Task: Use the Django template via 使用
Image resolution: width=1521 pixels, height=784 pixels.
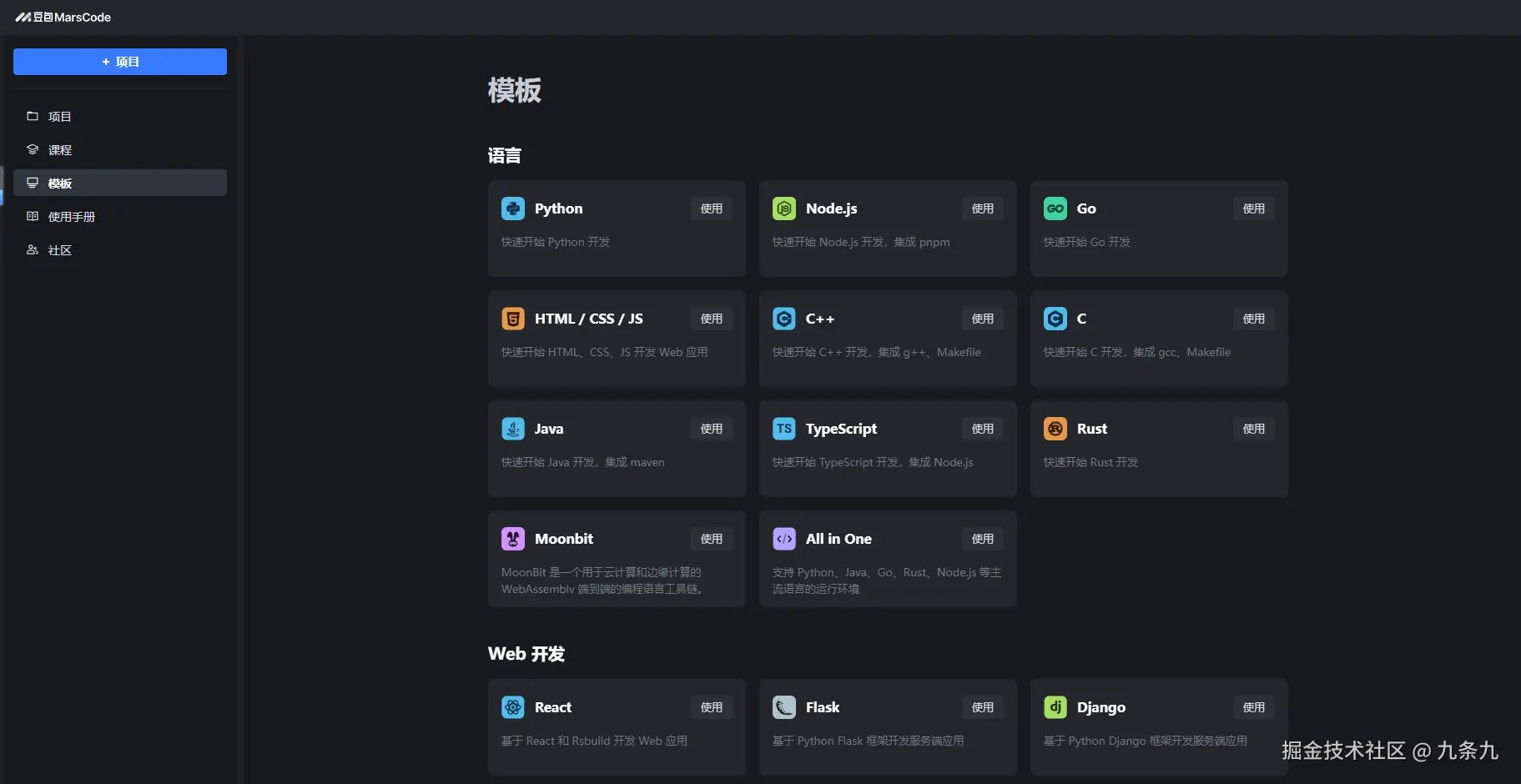Action: [x=1254, y=707]
